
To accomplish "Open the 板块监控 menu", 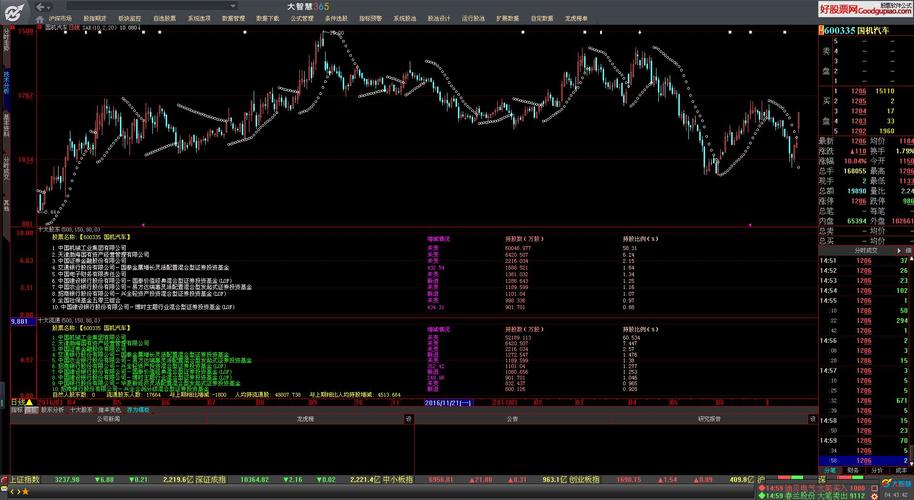I will (x=129, y=19).
